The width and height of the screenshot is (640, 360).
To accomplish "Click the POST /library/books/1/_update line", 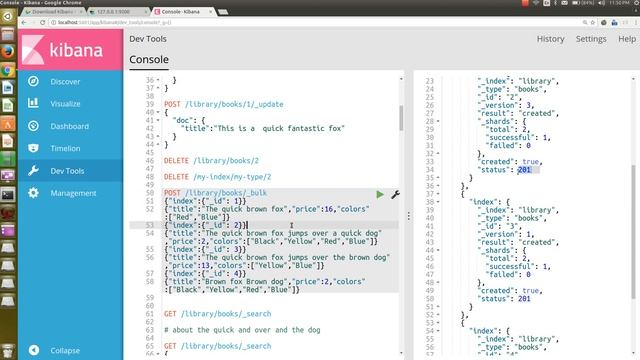I will 224,104.
